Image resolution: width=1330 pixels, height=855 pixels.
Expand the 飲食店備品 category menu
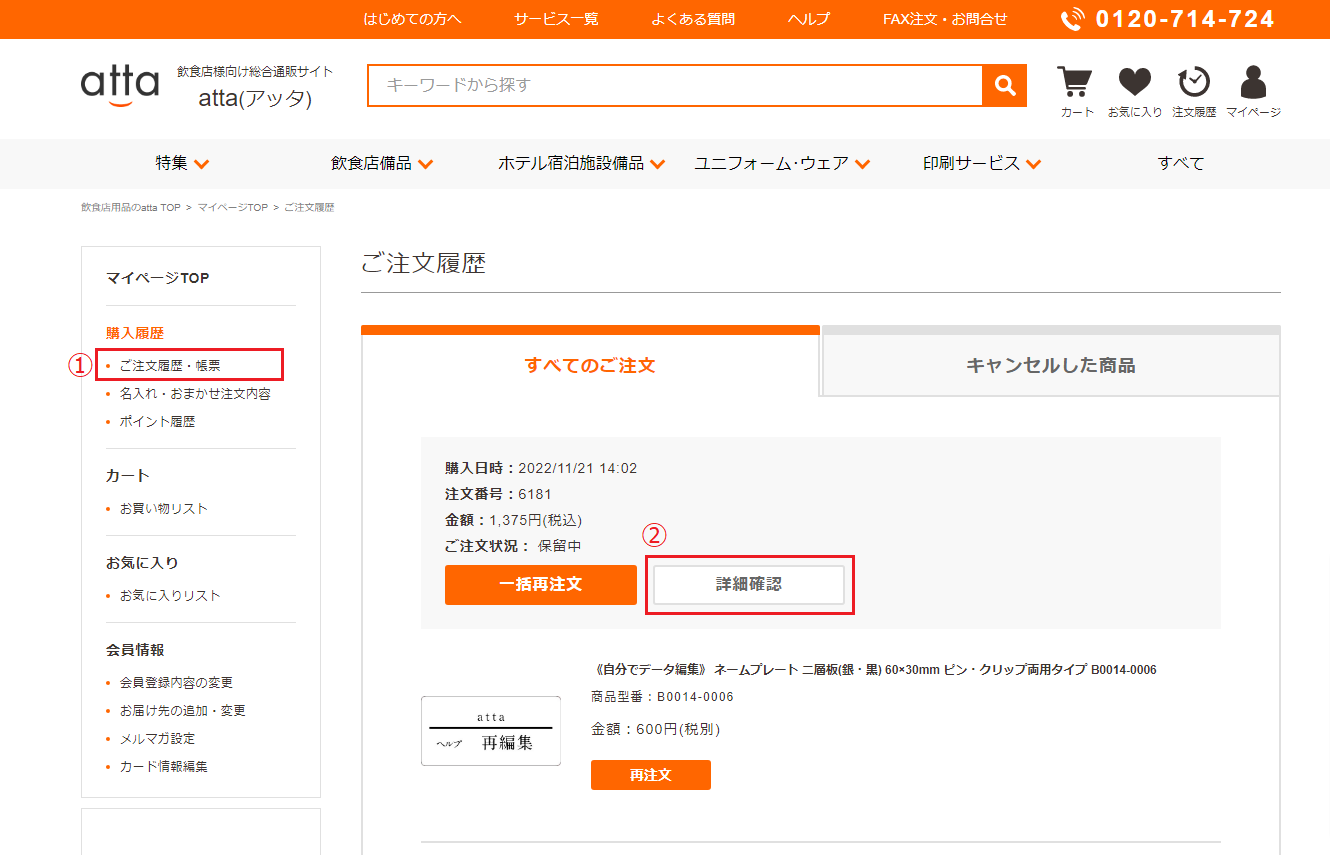tap(382, 164)
